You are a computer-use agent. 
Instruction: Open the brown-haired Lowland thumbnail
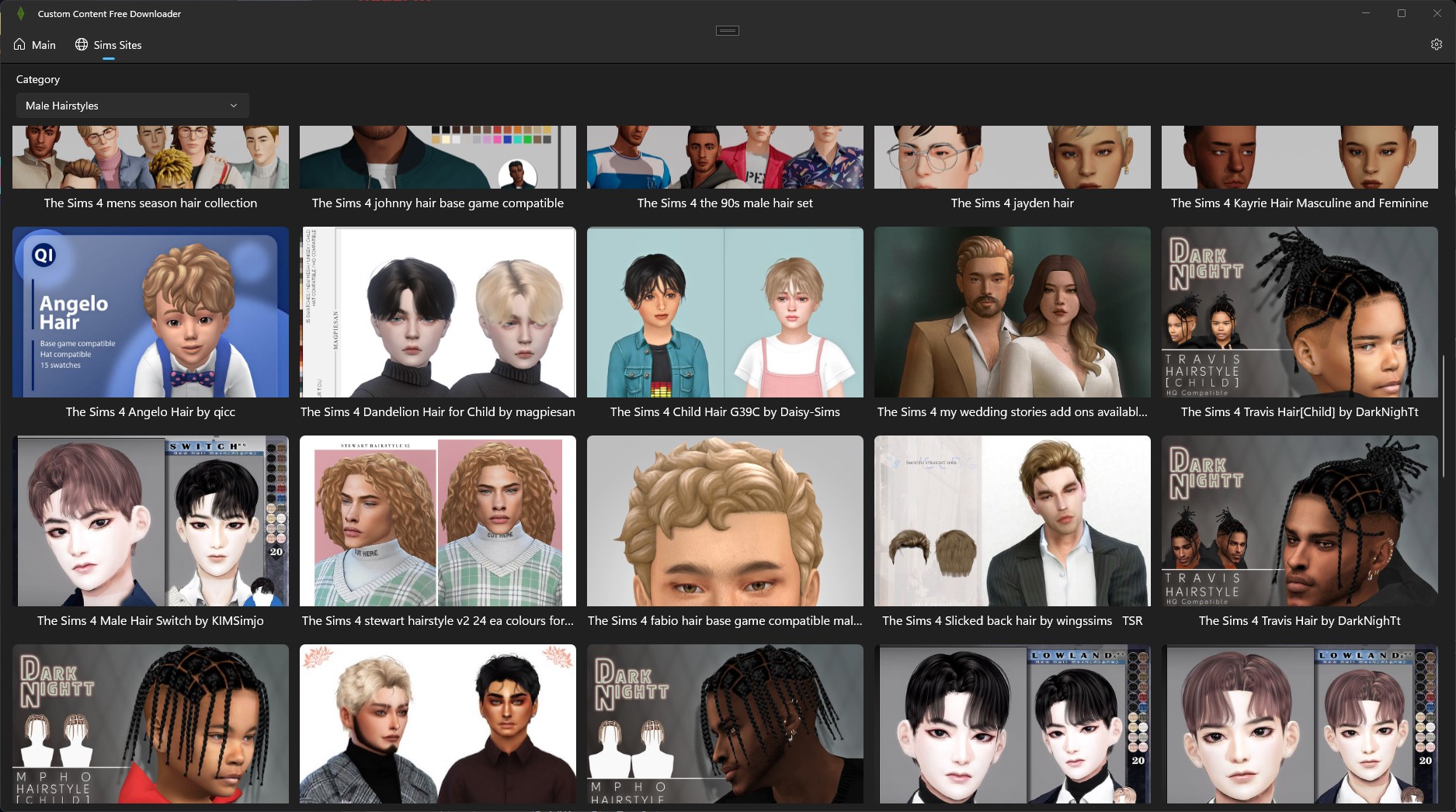pyautogui.click(x=1300, y=724)
